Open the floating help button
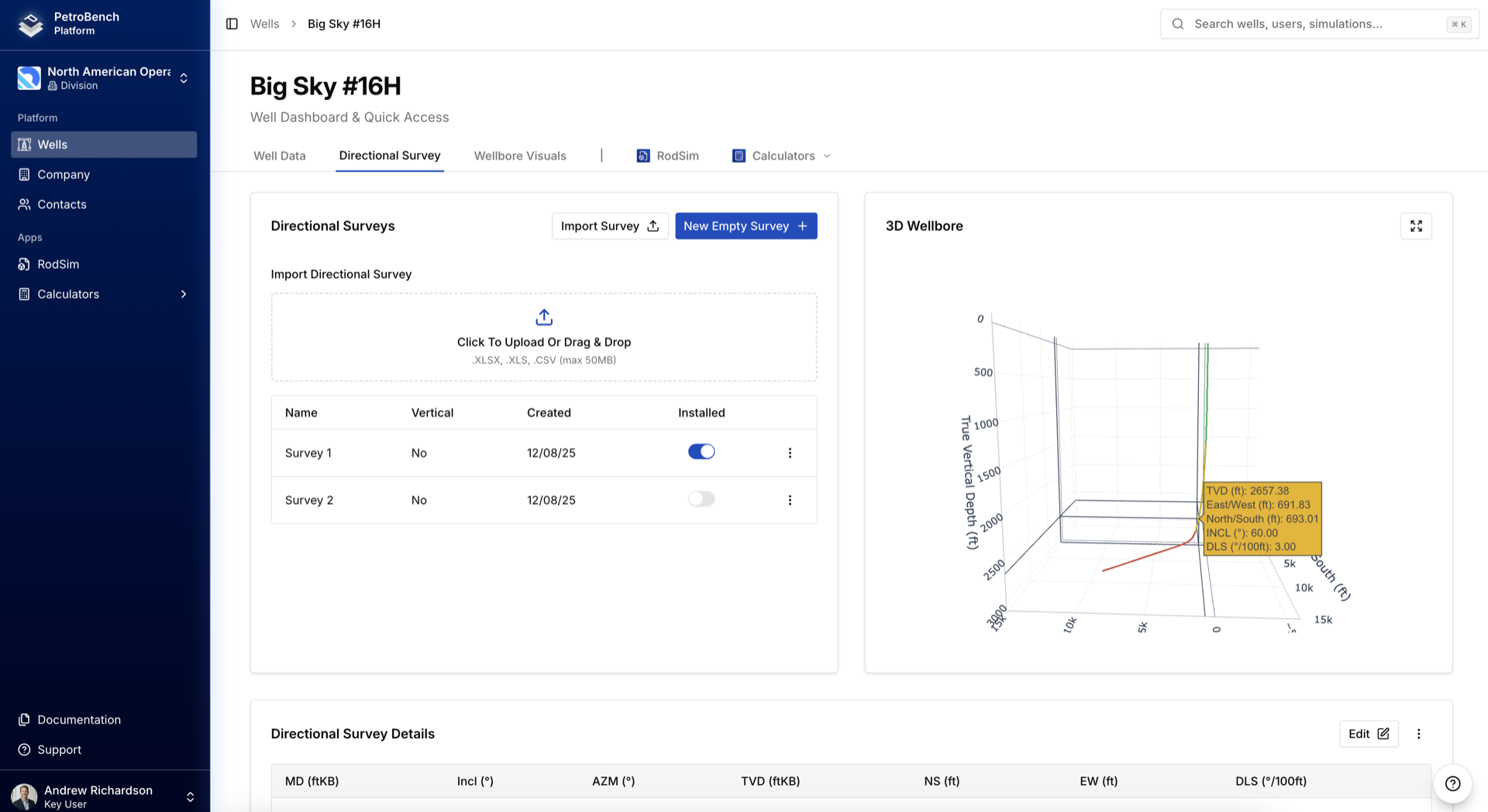1488x812 pixels. point(1453,783)
